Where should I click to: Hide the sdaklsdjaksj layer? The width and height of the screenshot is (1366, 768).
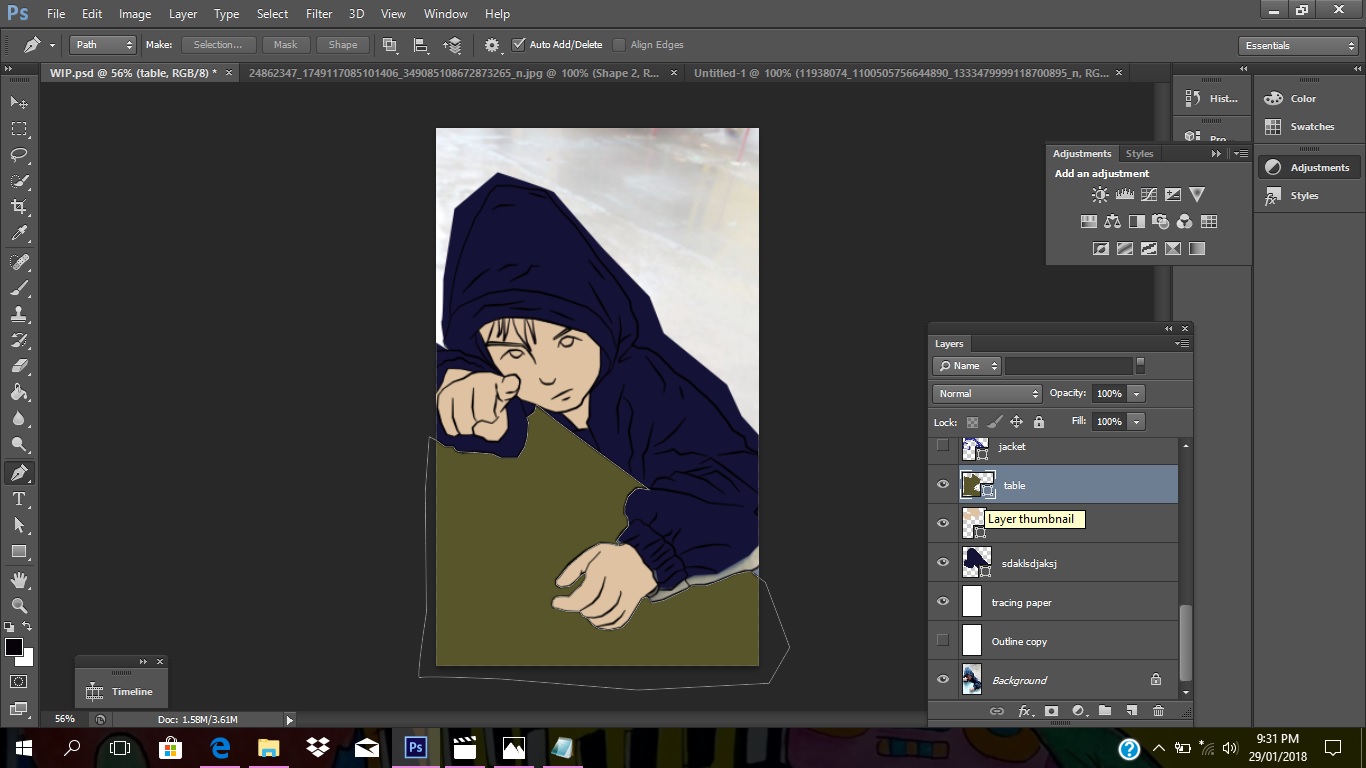tap(942, 563)
